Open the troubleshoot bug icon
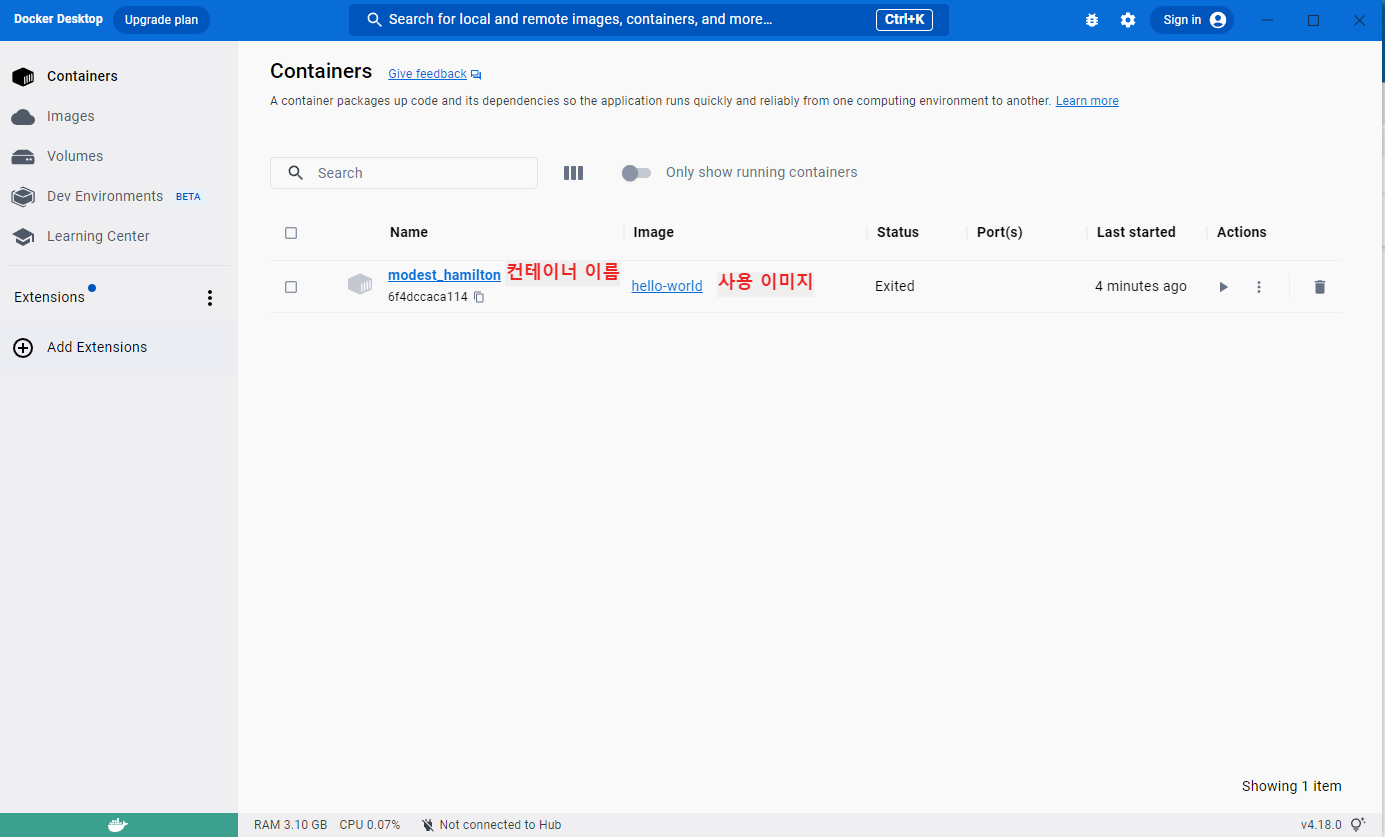Viewport: 1385px width, 837px height. coord(1092,20)
